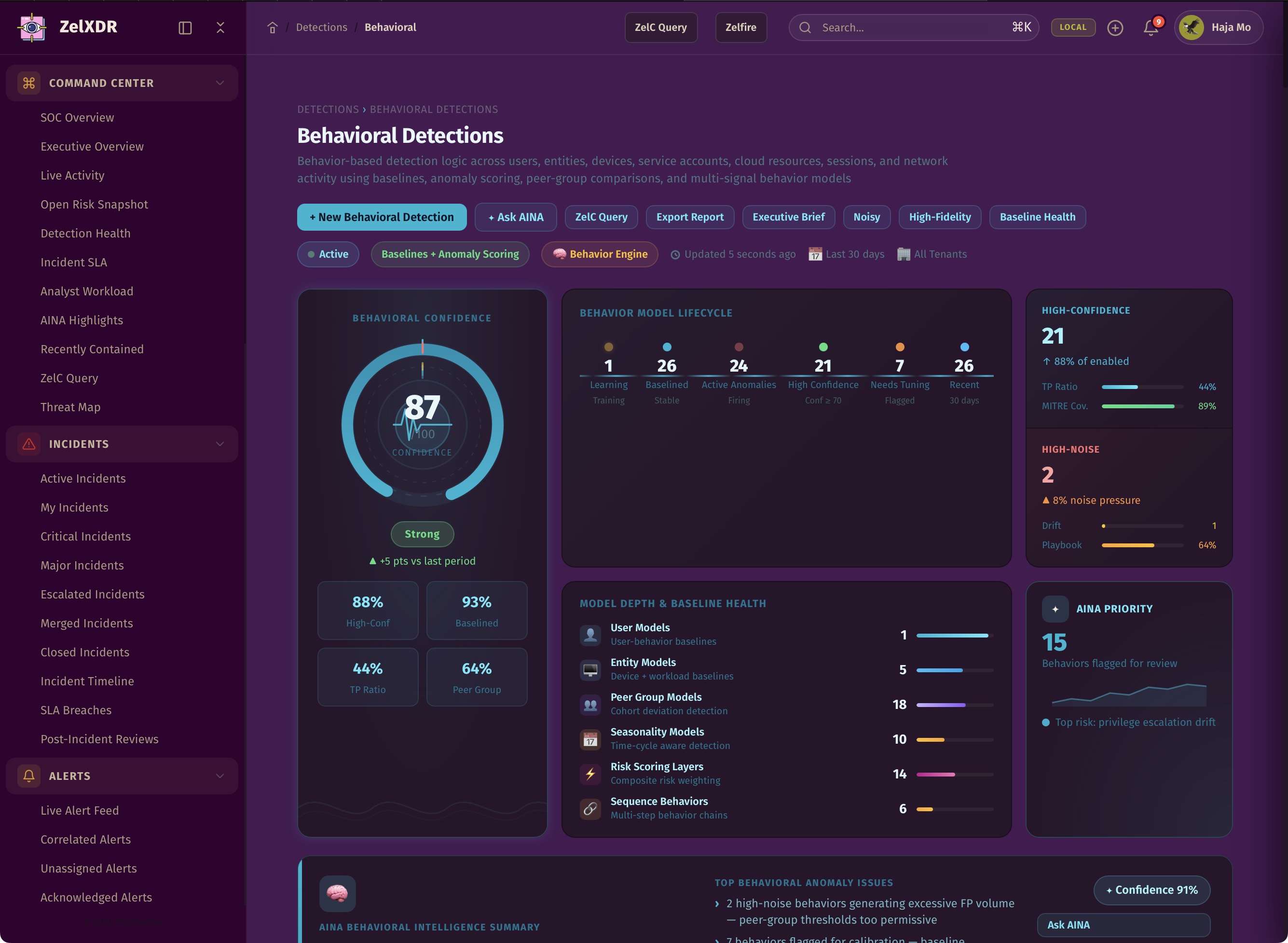
Task: Click the AINA Priority sparkle icon
Action: [1055, 609]
